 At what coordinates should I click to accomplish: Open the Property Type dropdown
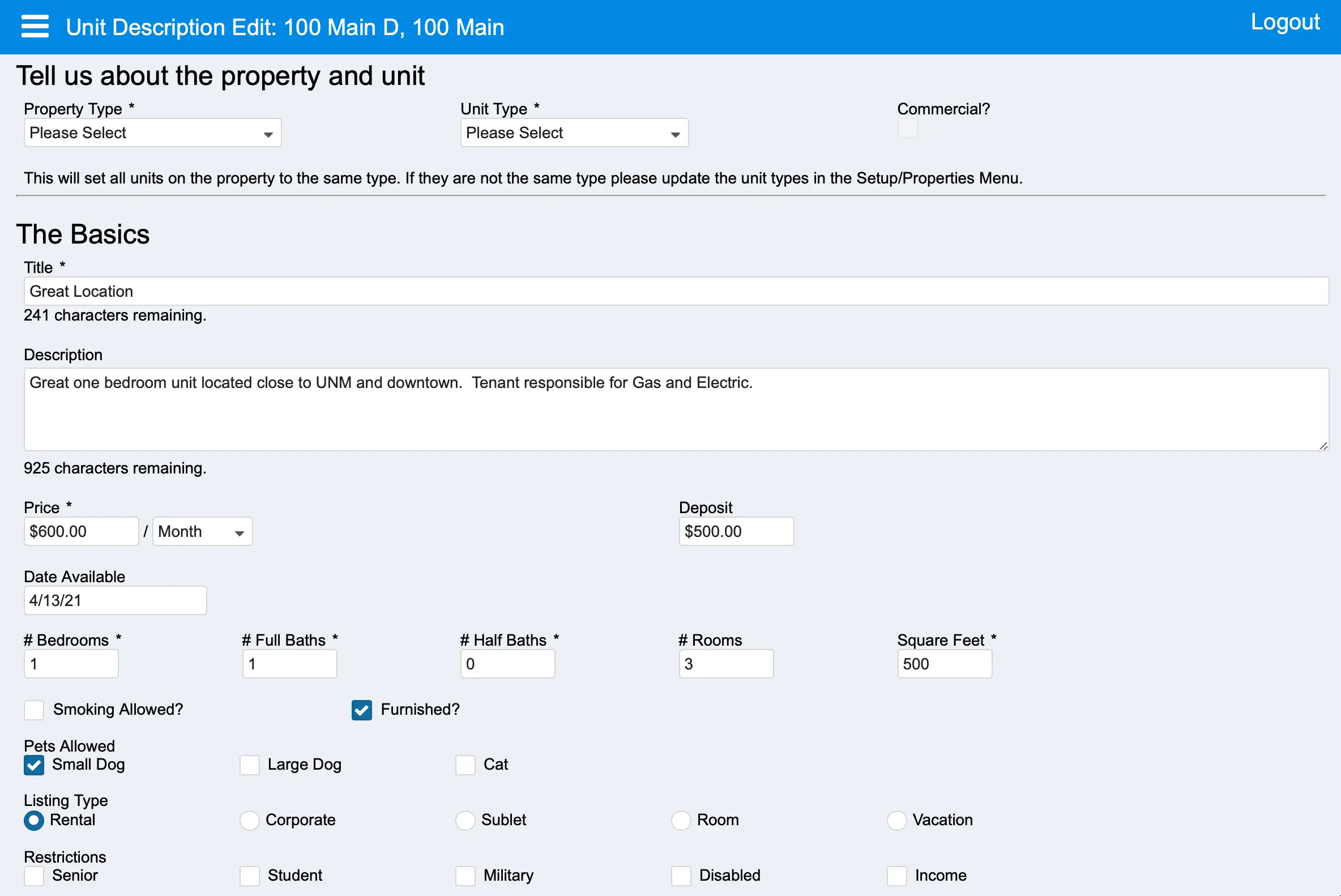pos(152,133)
